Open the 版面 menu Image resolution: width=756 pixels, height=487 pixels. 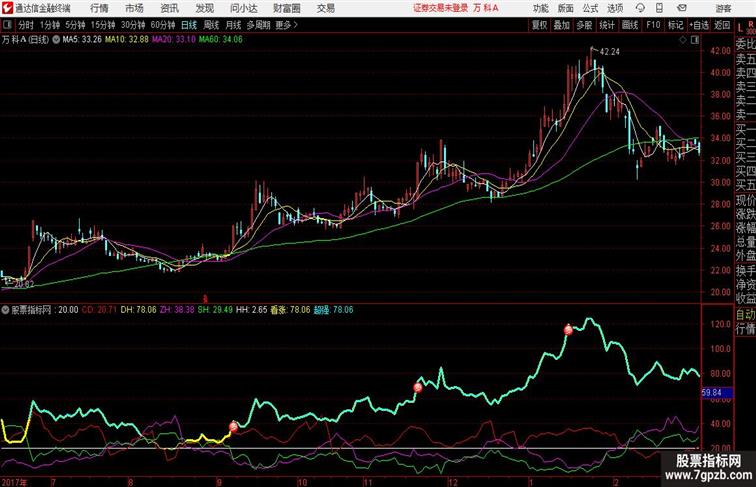(x=565, y=8)
